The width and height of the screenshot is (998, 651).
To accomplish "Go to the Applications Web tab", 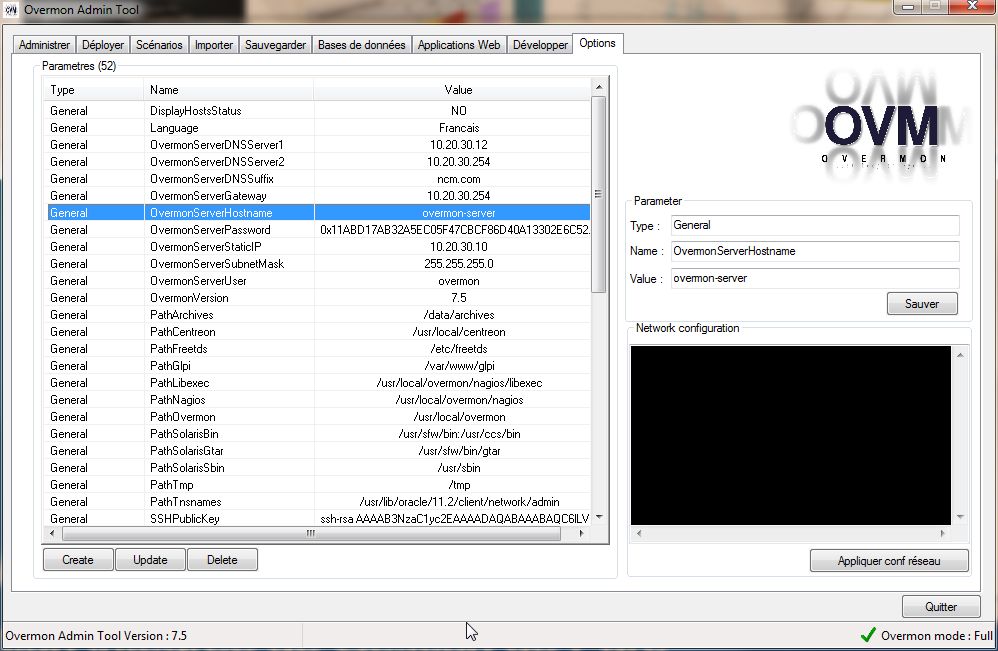I will 459,45.
